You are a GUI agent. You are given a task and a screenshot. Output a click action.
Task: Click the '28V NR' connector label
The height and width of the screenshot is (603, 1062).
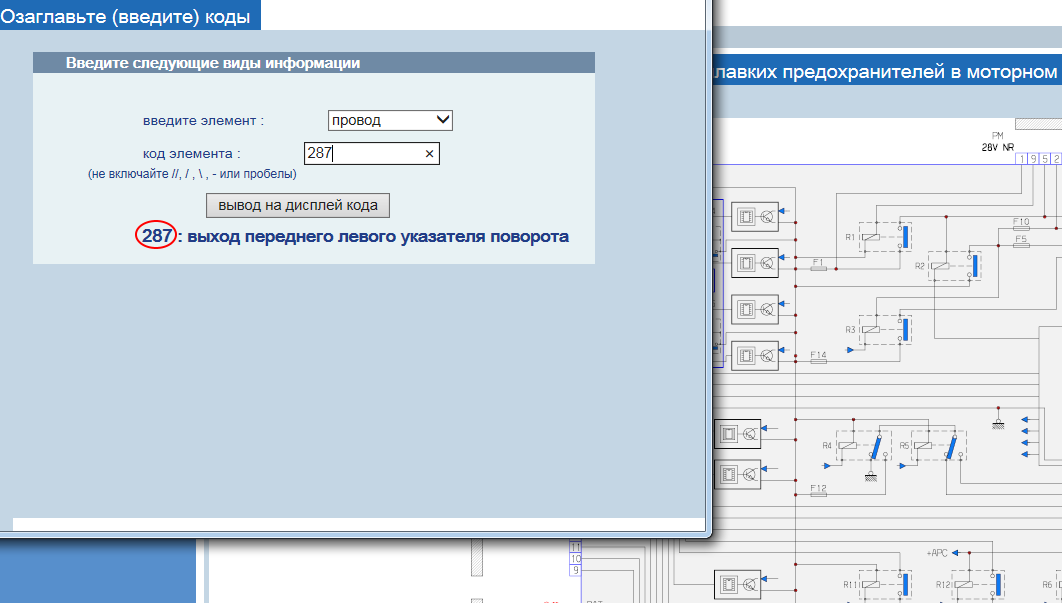point(998,147)
